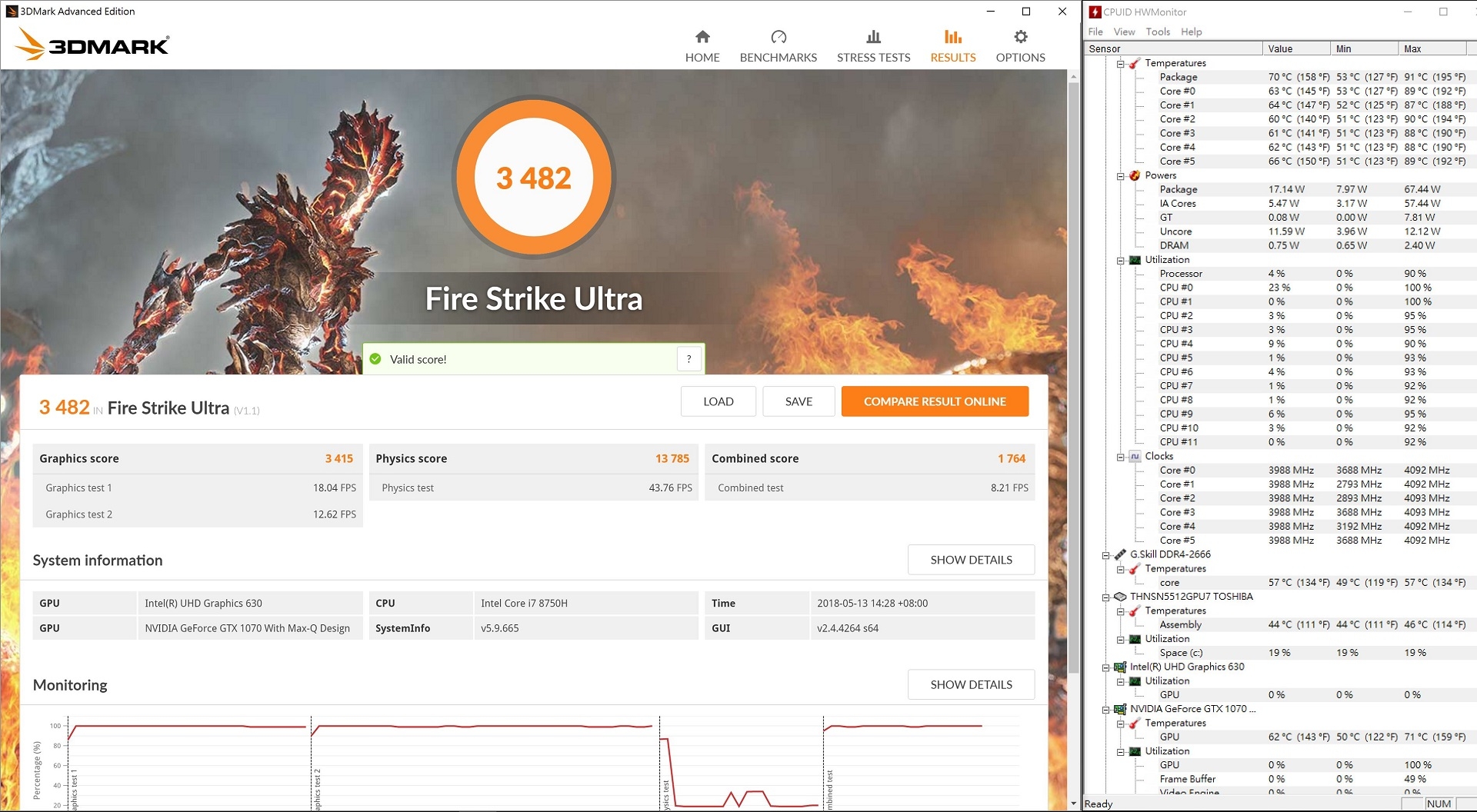
Task: Collapse the Clocks node in HWMonitor
Action: click(x=1121, y=457)
